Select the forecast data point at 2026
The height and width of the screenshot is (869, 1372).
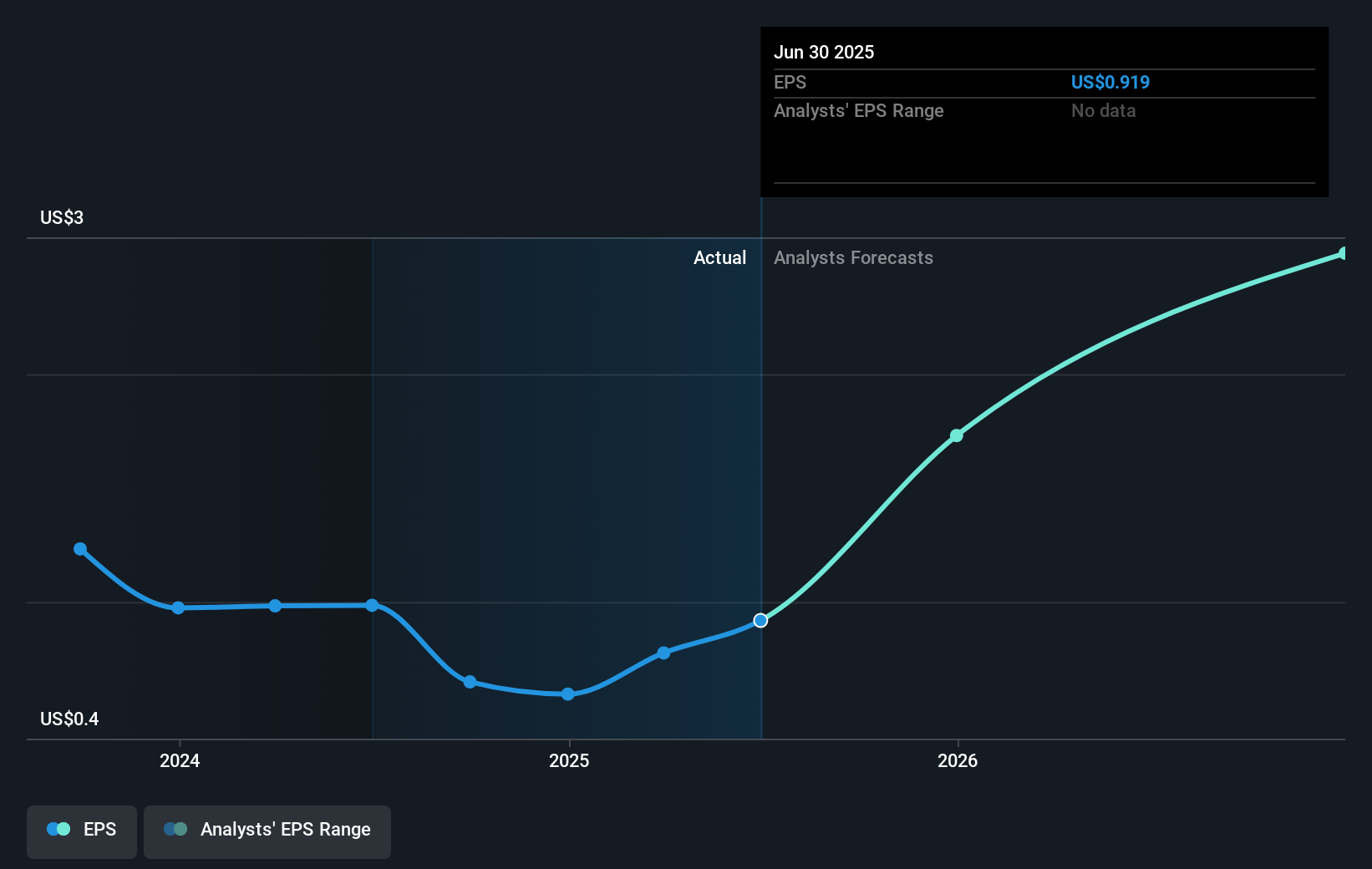point(957,435)
